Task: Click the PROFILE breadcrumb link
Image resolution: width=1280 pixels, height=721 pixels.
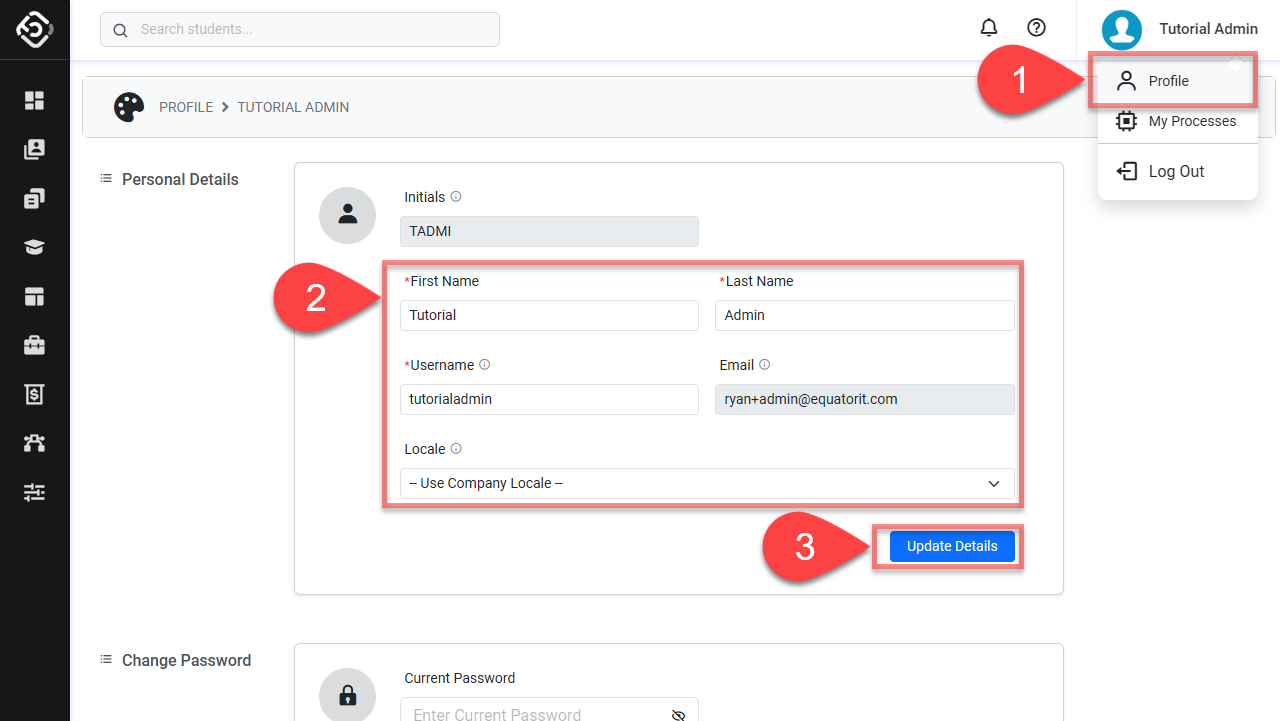Action: [186, 107]
